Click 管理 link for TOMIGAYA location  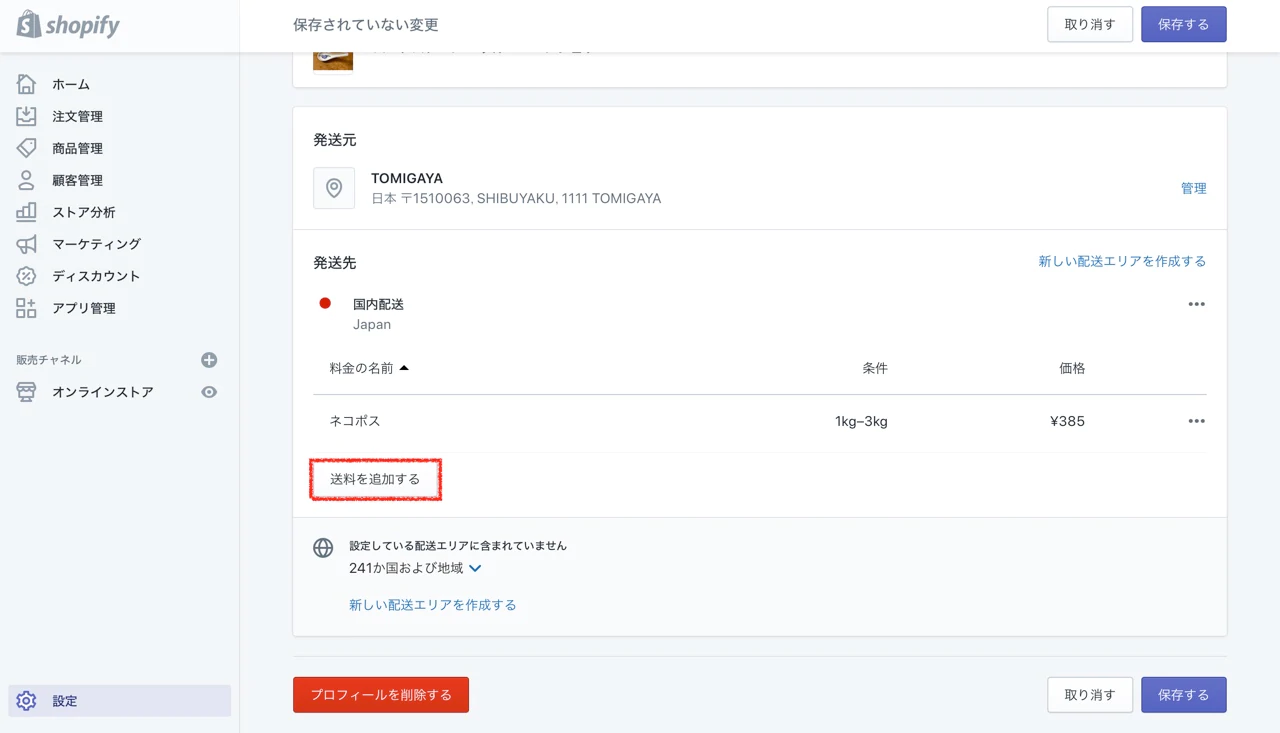1193,188
